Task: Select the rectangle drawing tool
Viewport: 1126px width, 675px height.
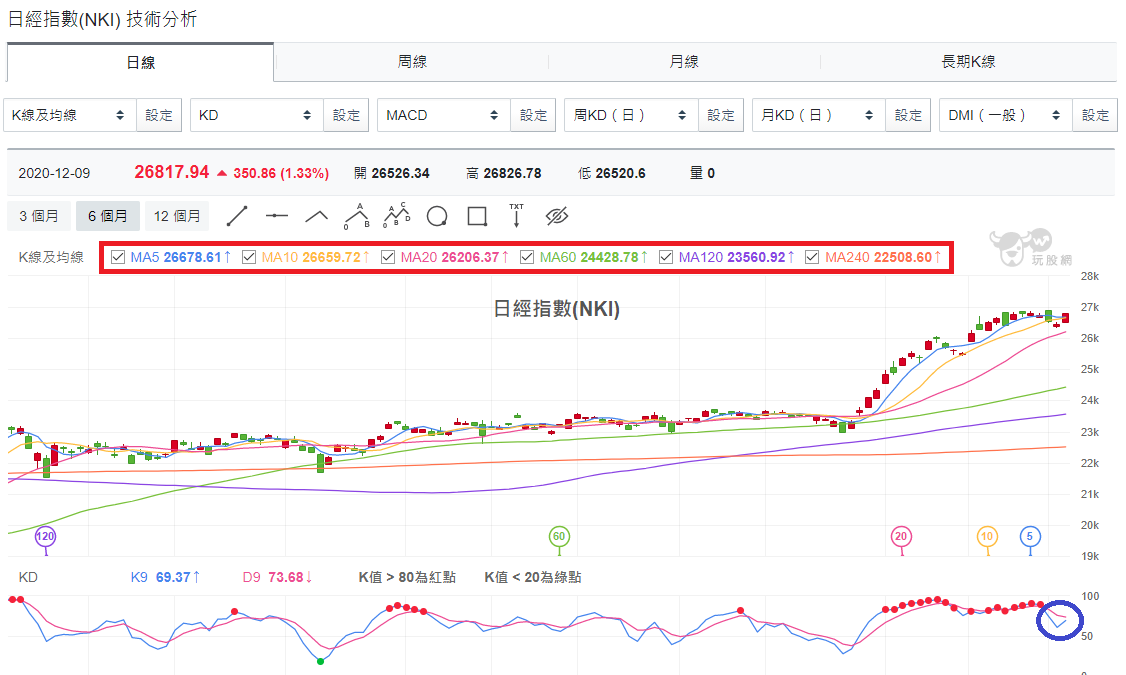Action: (477, 216)
